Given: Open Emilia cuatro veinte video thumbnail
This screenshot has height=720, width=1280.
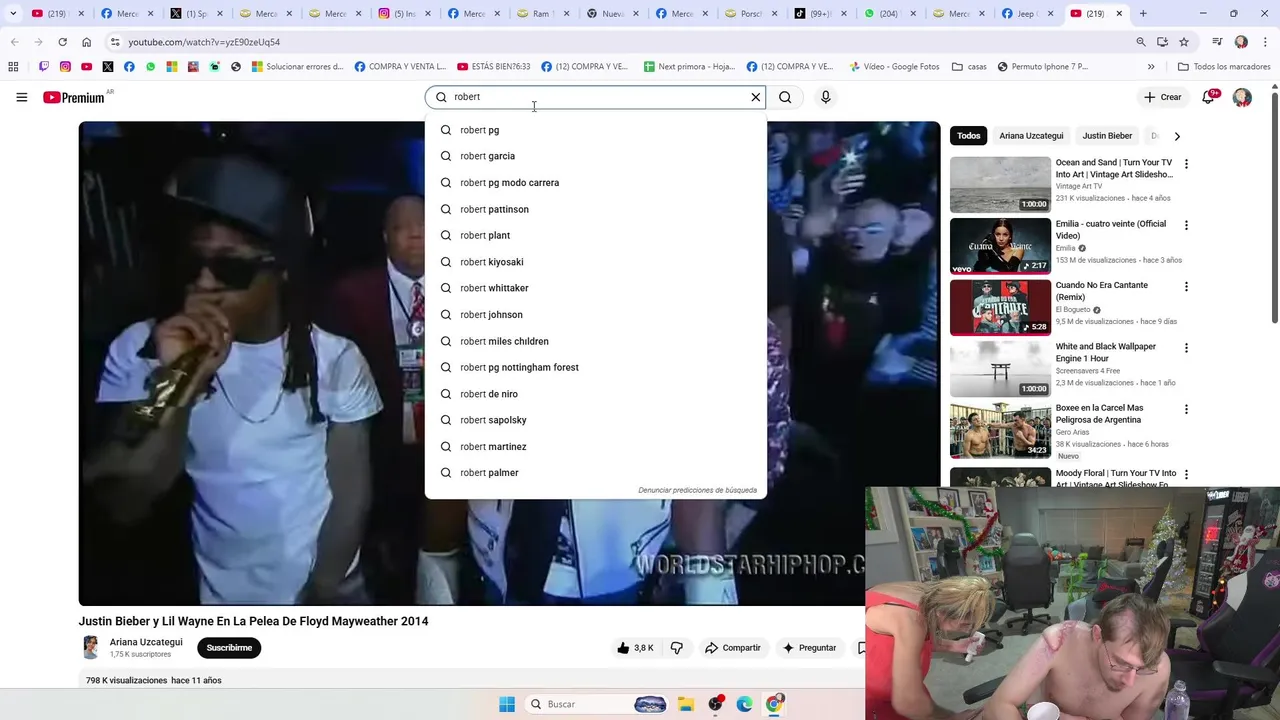Looking at the screenshot, I should 1000,246.
